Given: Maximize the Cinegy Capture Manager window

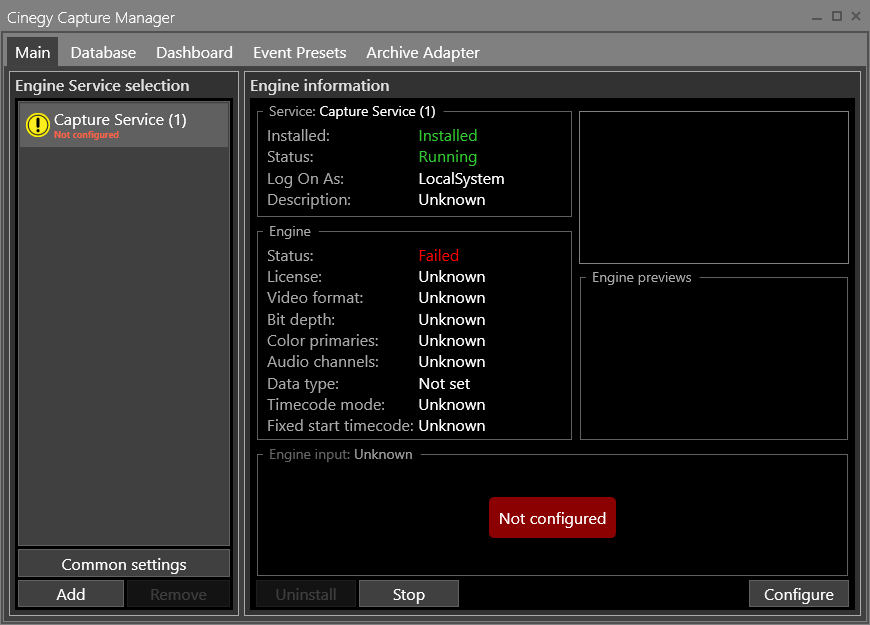Looking at the screenshot, I should (837, 16).
